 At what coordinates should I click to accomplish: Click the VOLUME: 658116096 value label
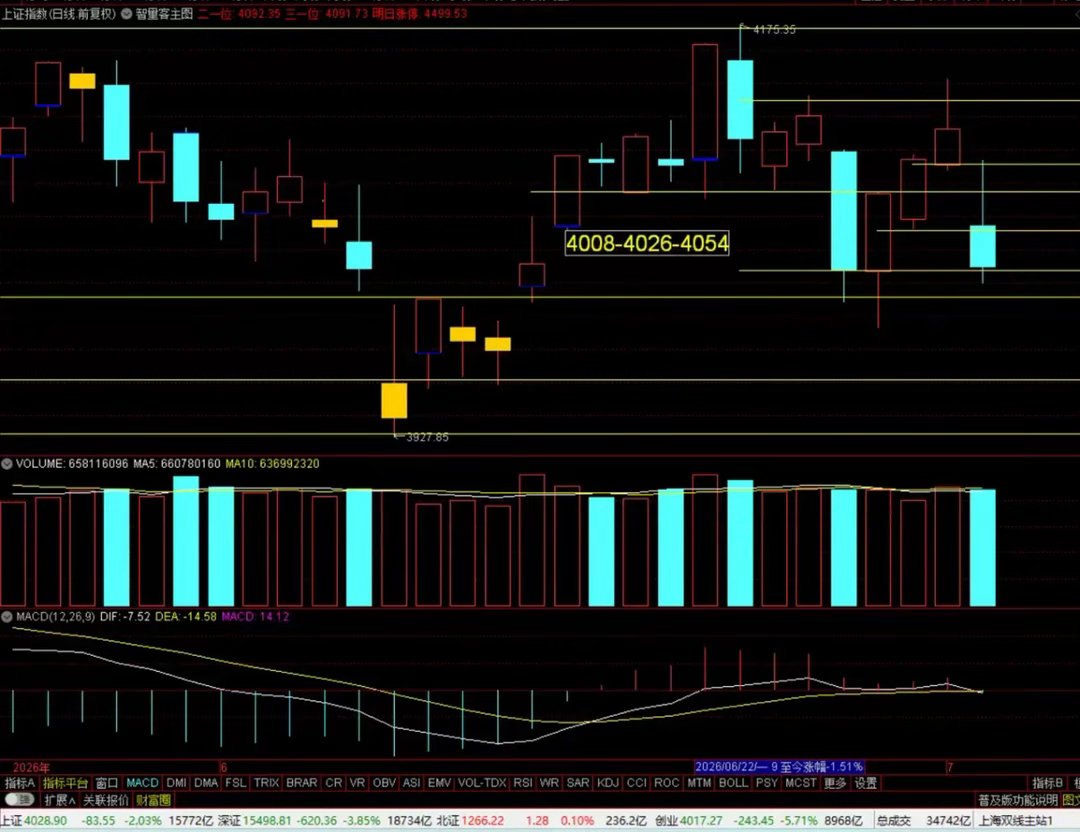point(72,464)
